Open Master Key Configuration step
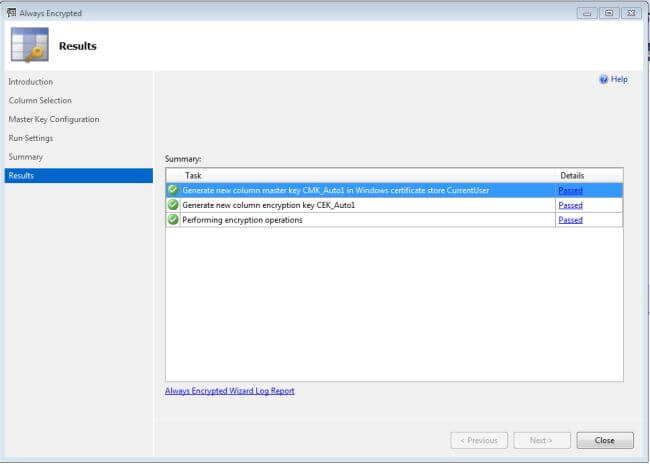Image resolution: width=650 pixels, height=464 pixels. pos(54,119)
